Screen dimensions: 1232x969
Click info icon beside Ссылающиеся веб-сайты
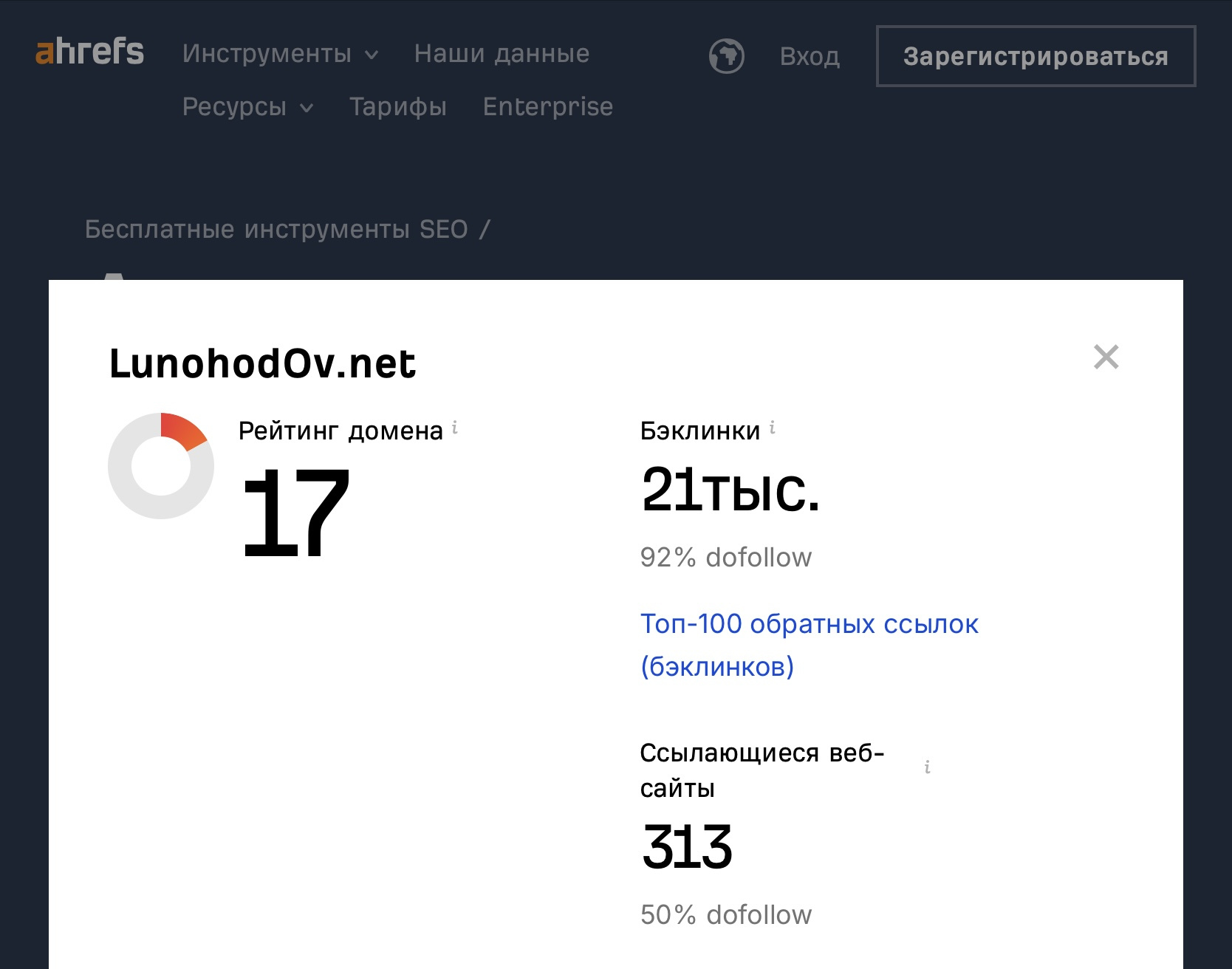coord(927,767)
